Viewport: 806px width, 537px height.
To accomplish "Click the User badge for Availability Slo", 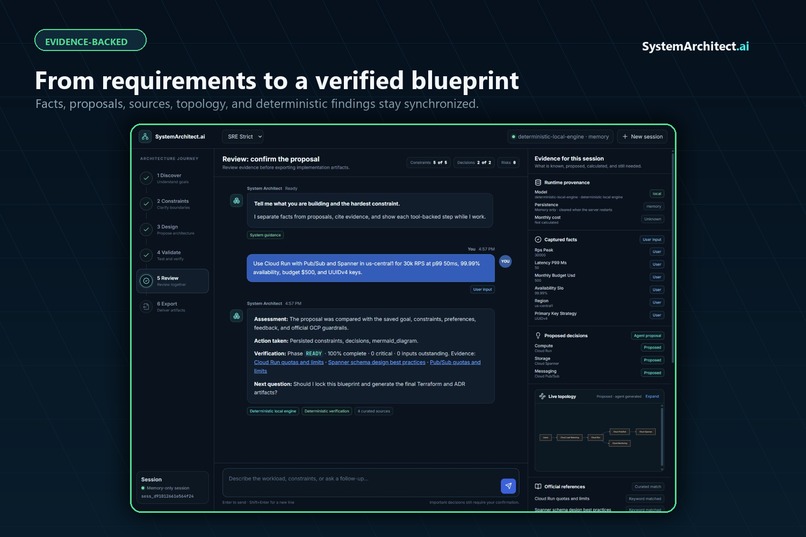I will 656,290.
